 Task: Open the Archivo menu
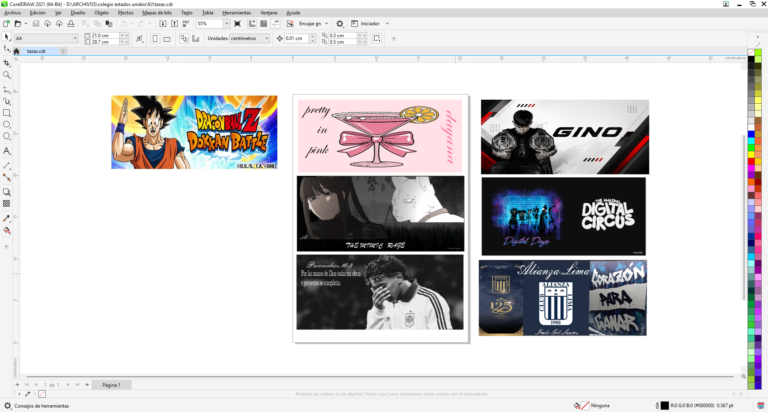[x=12, y=13]
